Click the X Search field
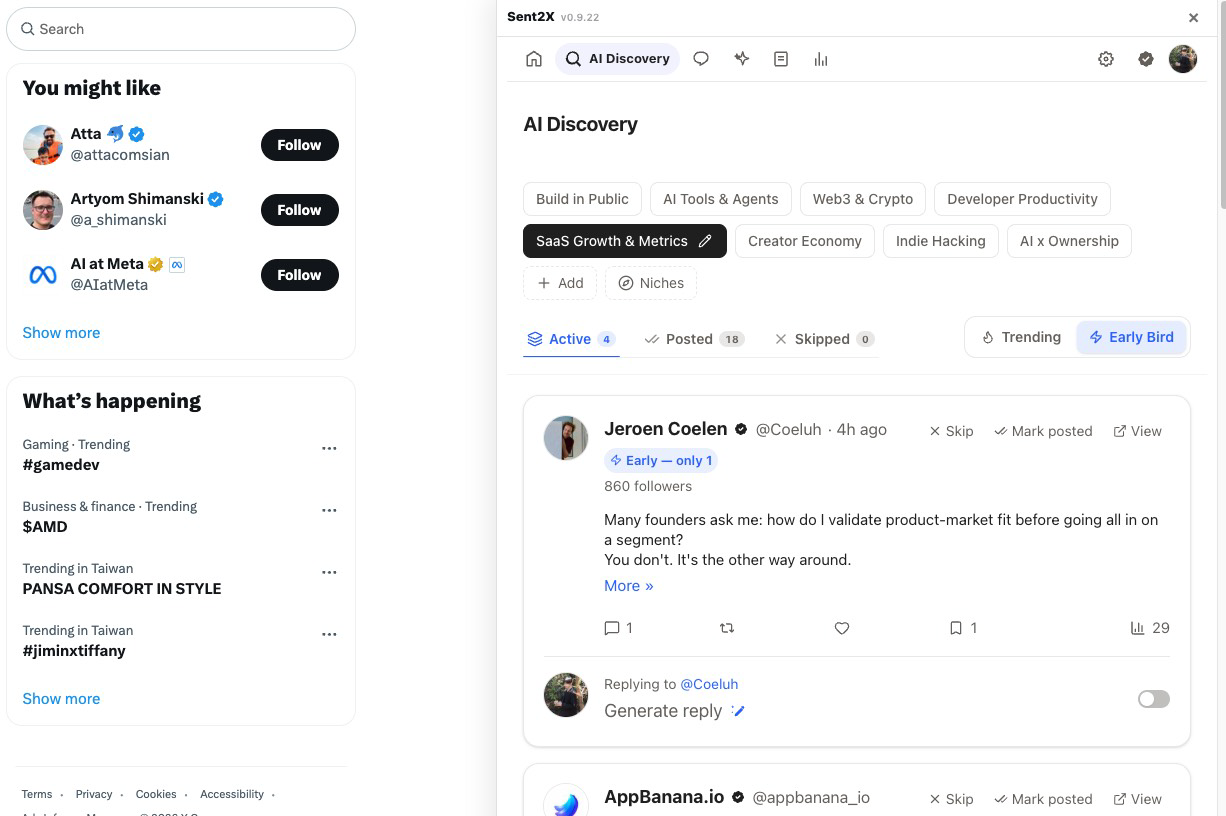Viewport: 1226px width, 816px height. tap(181, 29)
